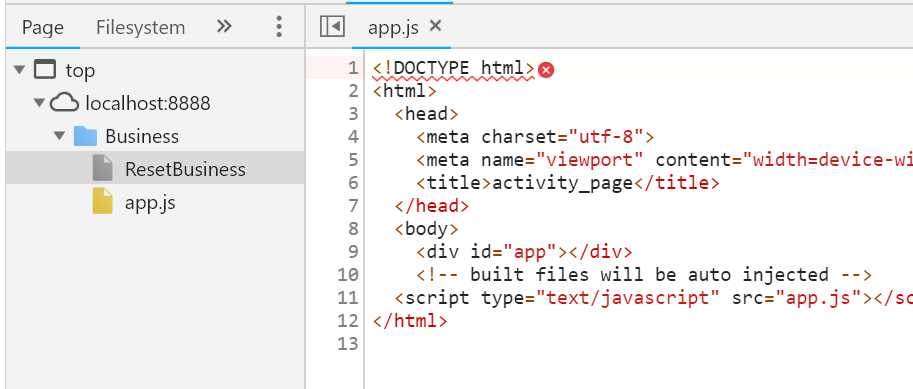Collapse the top frame node
The image size is (913, 389).
click(x=20, y=70)
